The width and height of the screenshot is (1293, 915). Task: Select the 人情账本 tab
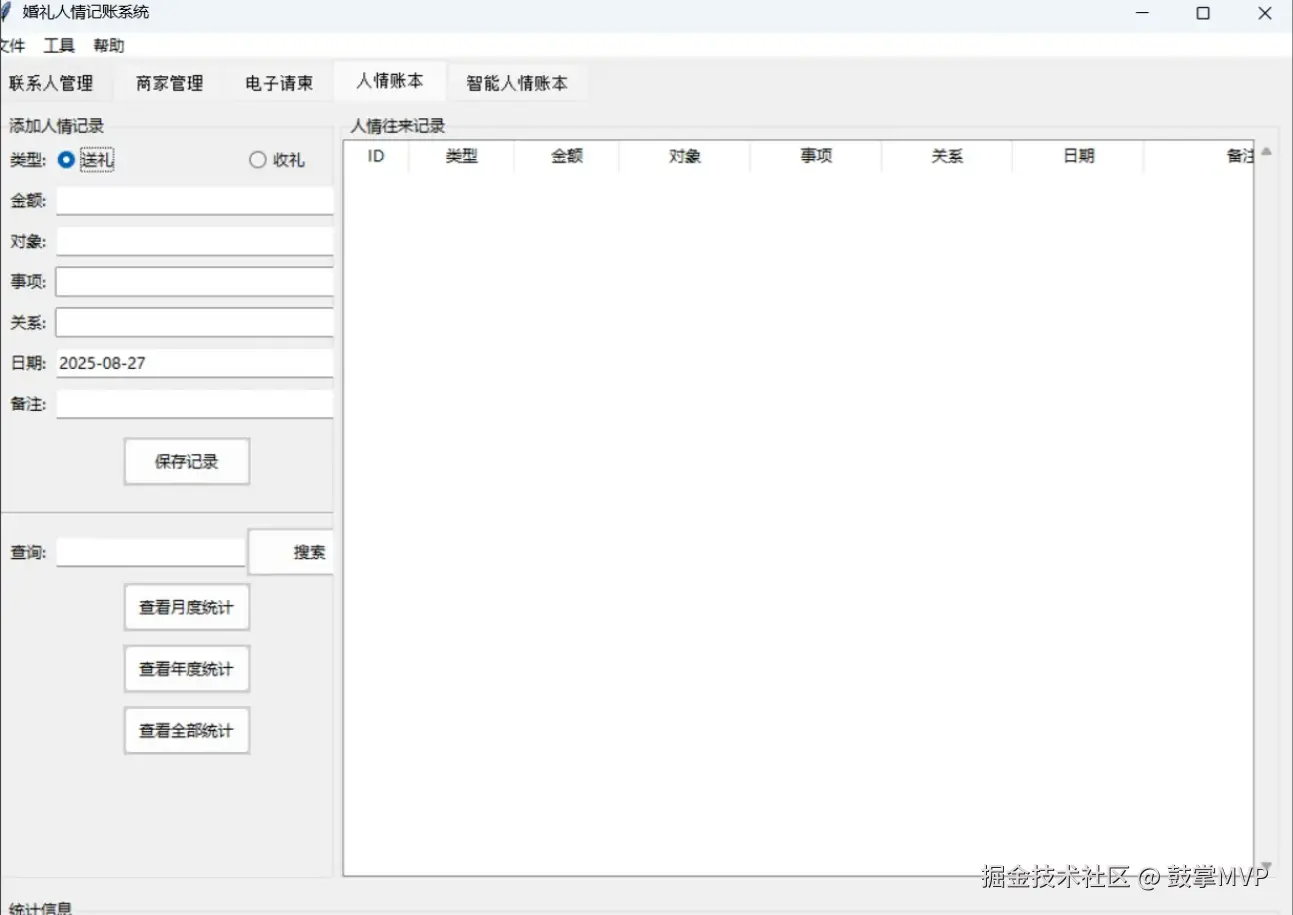tap(390, 82)
